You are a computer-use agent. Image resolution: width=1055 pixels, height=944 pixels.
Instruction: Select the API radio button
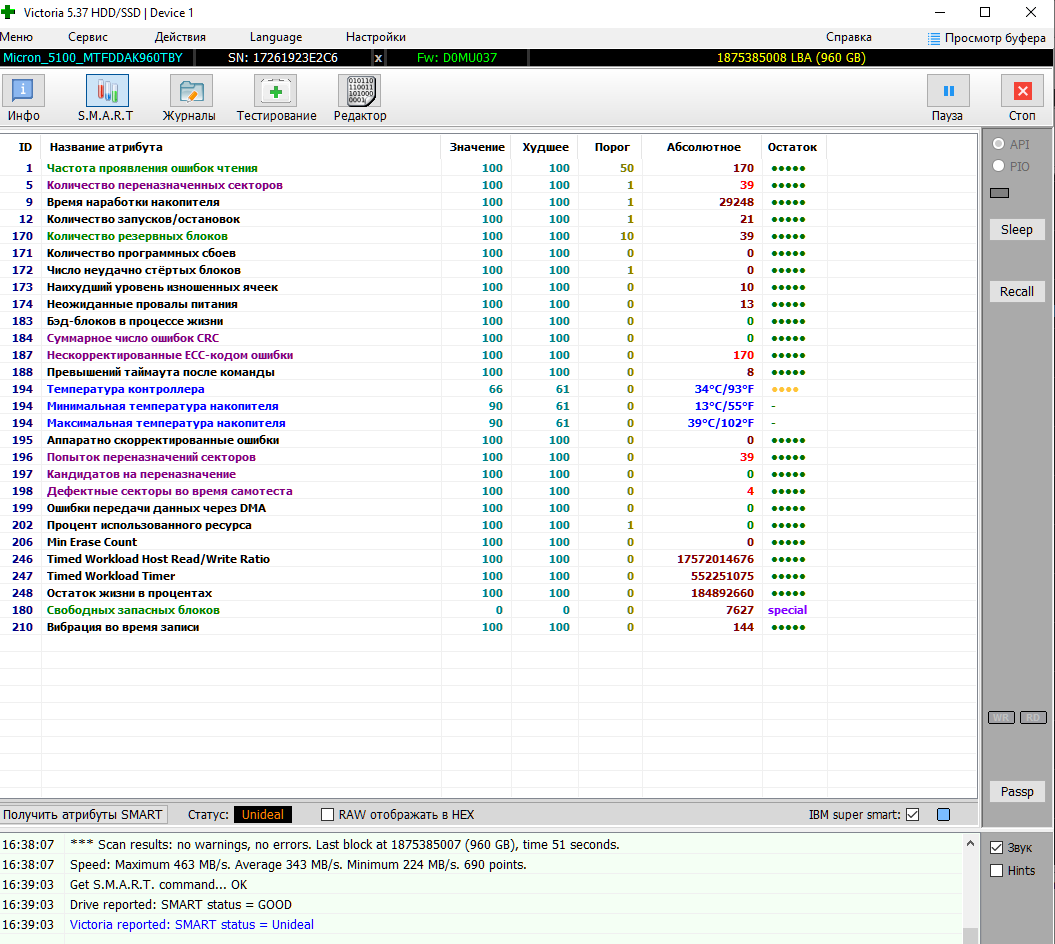pos(998,144)
